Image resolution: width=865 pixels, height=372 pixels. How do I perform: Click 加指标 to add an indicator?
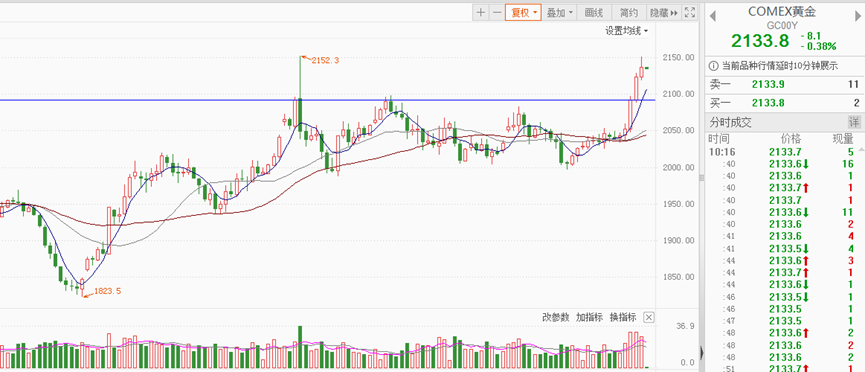590,317
